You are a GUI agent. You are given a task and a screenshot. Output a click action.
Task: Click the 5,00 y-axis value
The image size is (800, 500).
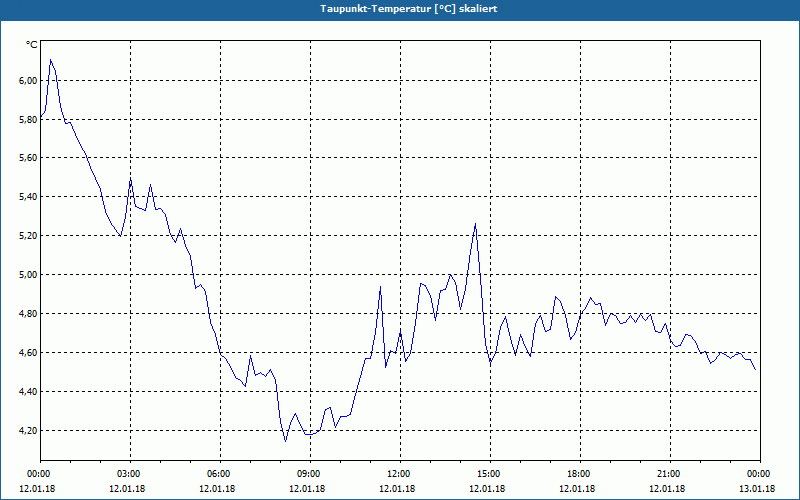[29, 274]
